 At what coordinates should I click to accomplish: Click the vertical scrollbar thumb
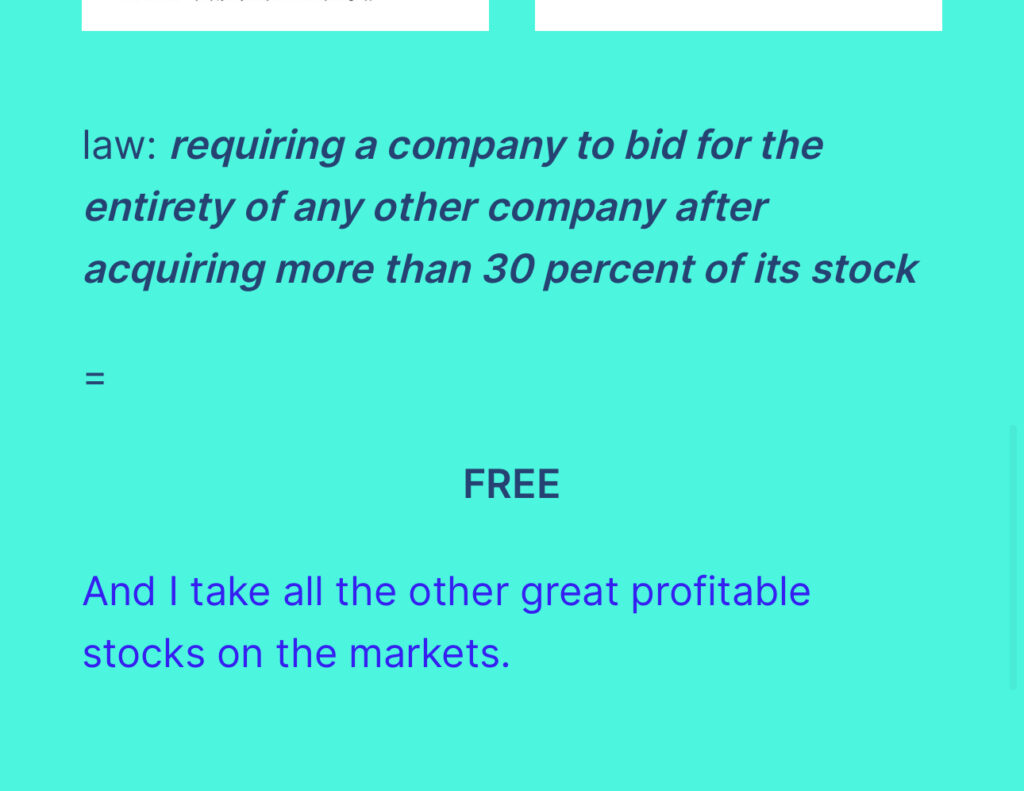tap(1013, 556)
